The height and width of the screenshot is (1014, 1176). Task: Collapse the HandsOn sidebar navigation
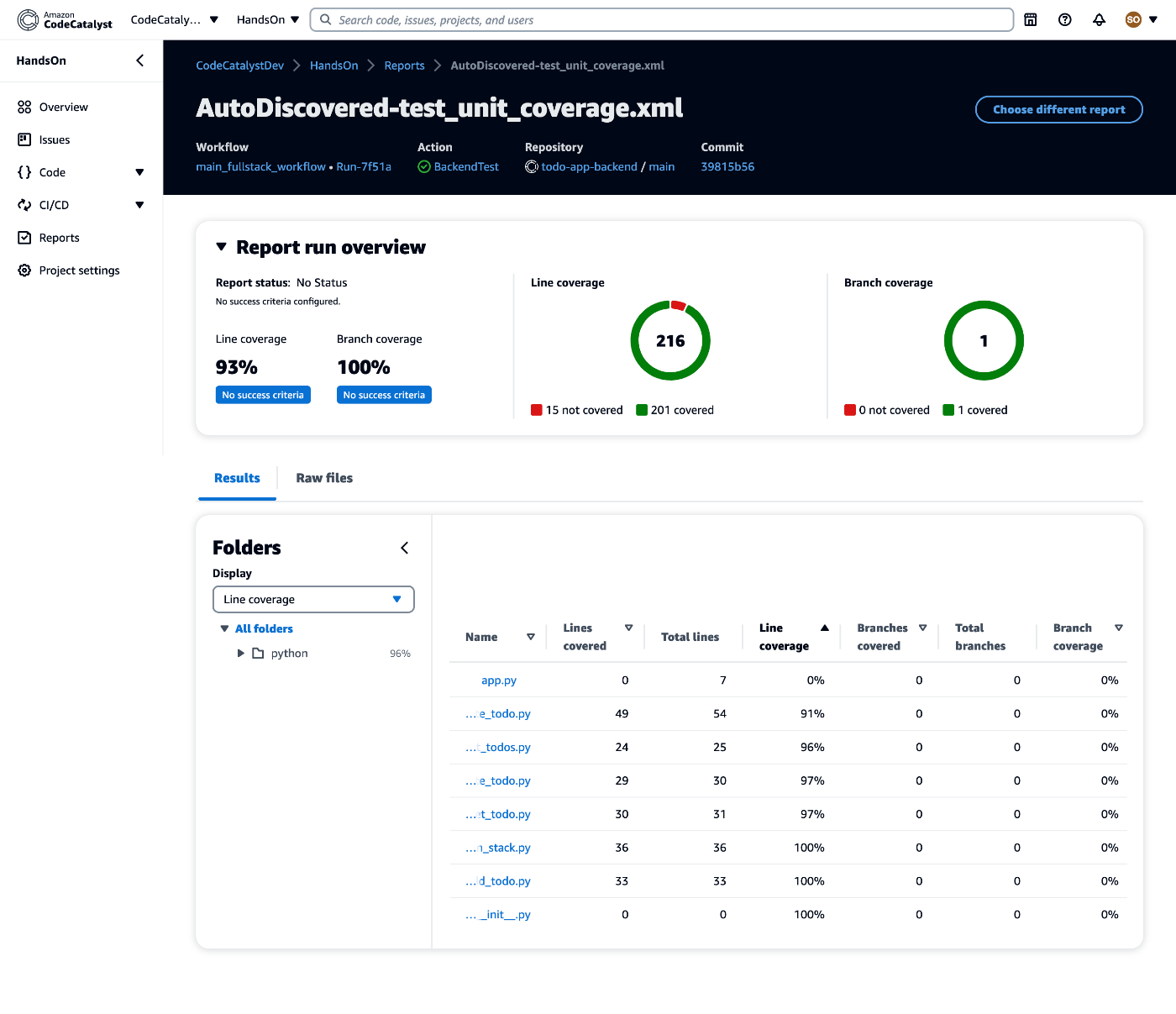[140, 60]
